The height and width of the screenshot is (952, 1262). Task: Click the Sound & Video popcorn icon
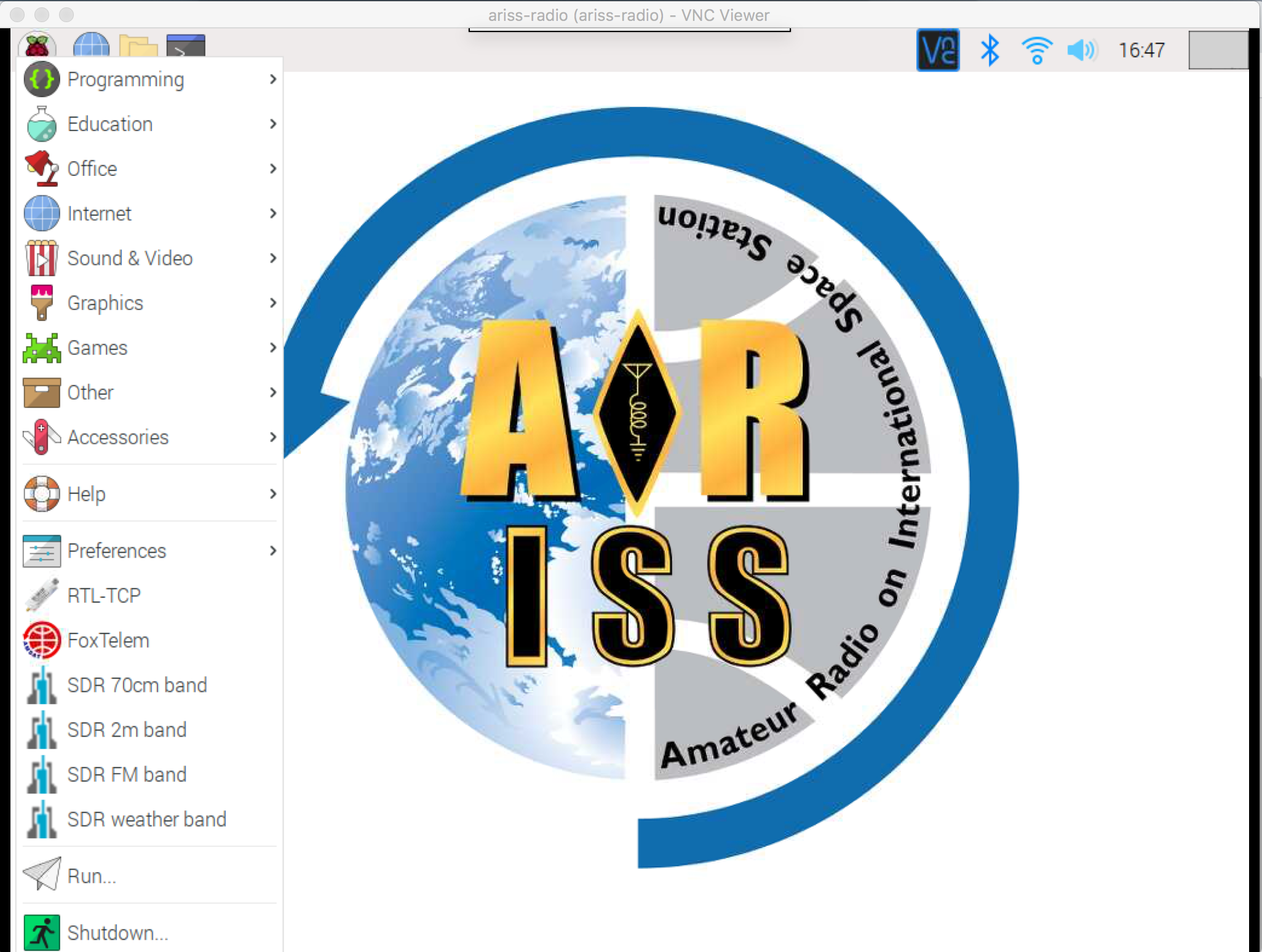click(41, 258)
